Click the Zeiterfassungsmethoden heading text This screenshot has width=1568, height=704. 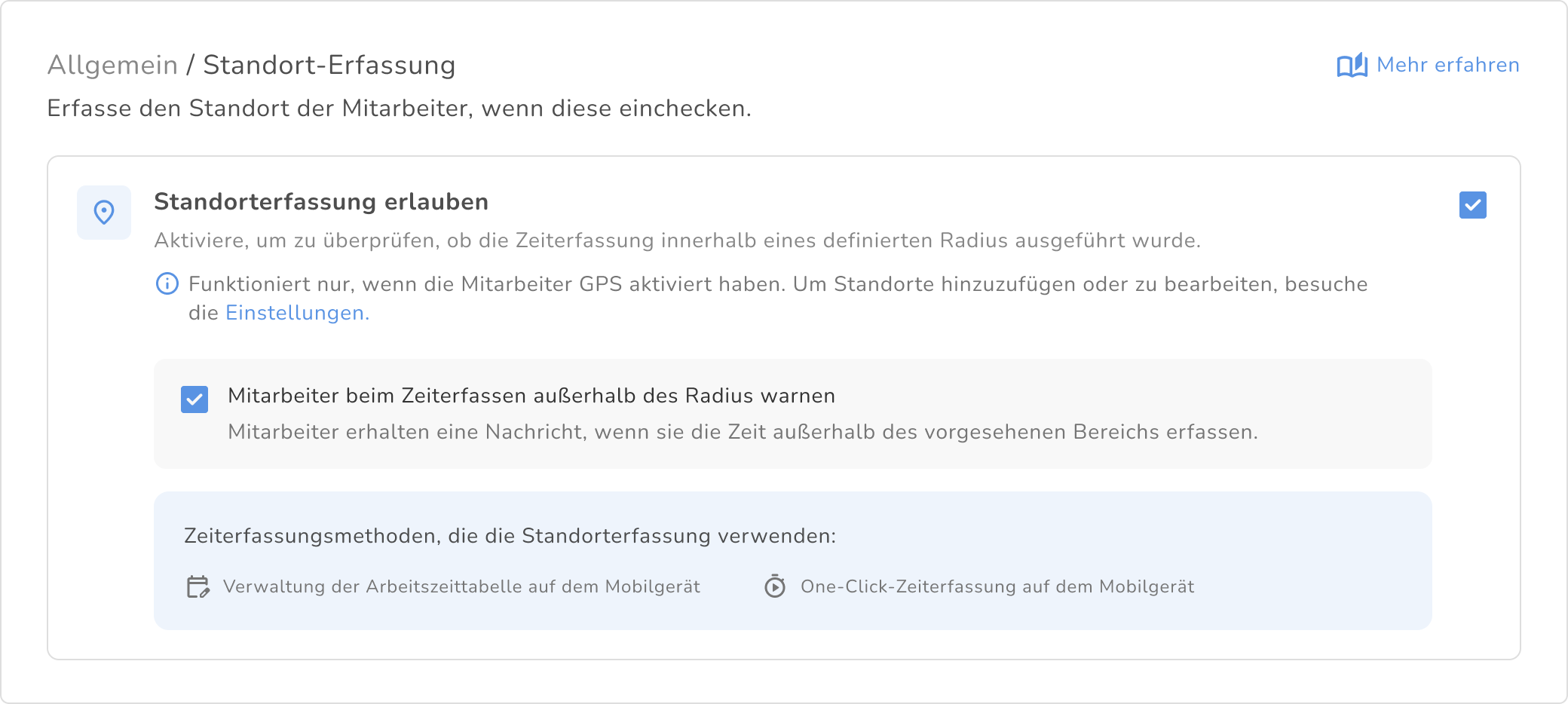[x=510, y=536]
